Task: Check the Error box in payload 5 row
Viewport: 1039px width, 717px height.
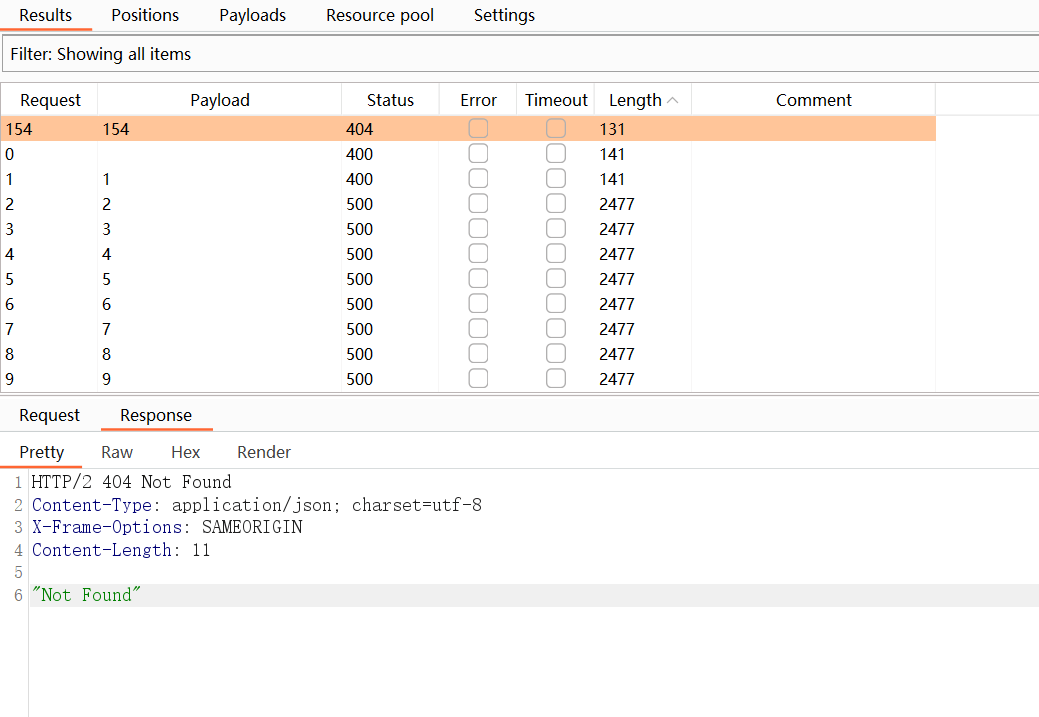Action: [478, 279]
